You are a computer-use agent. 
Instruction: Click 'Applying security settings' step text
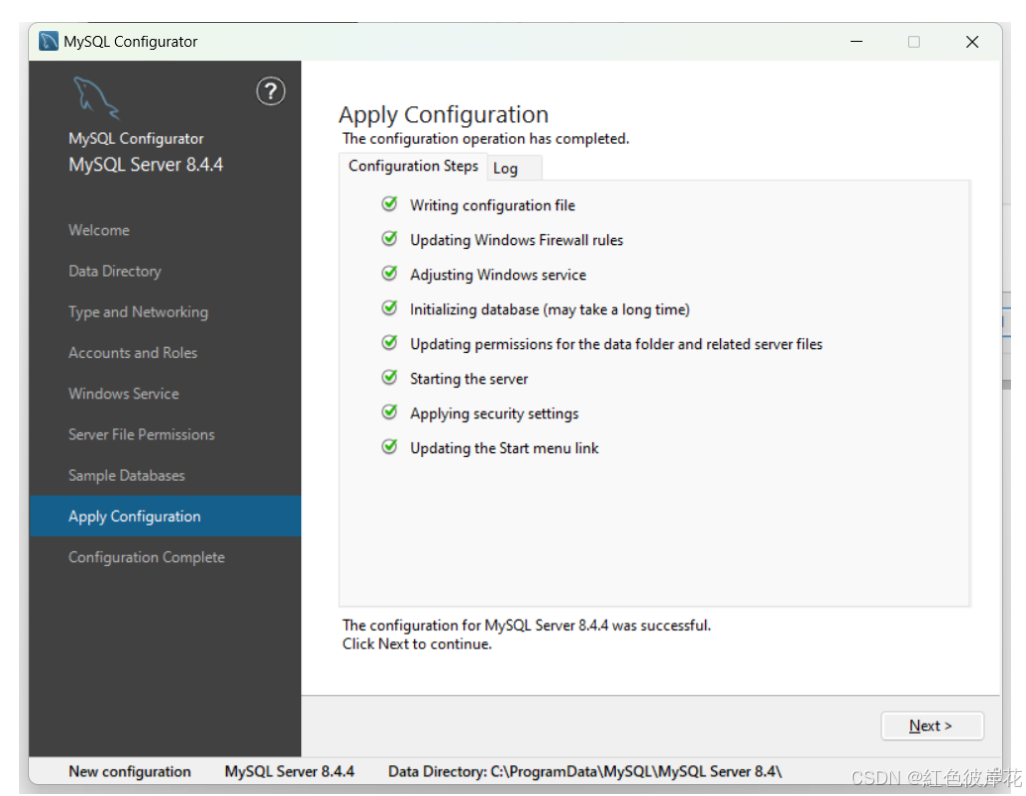click(494, 414)
